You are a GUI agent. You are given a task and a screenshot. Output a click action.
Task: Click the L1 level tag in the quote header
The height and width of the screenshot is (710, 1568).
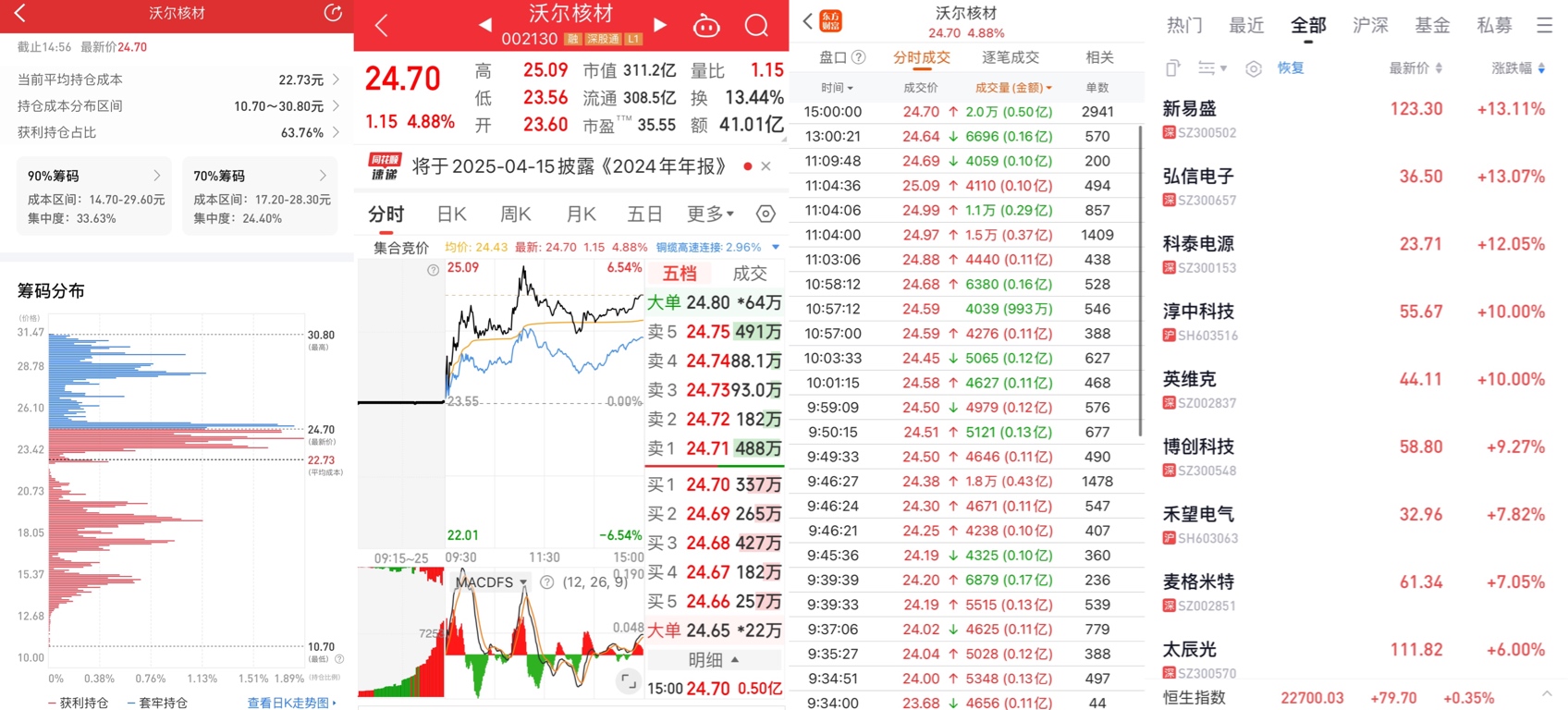[x=633, y=39]
